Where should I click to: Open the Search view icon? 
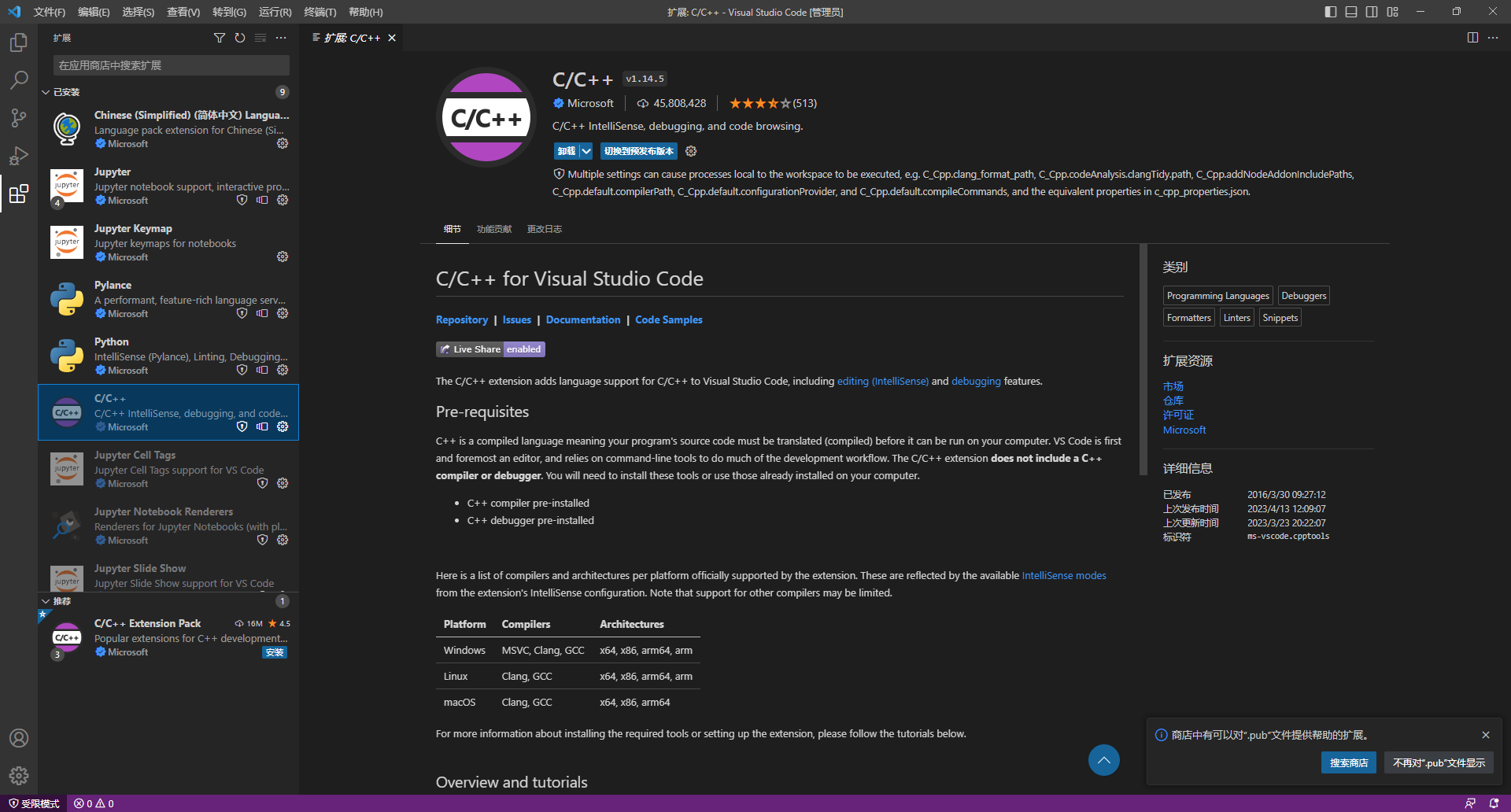[x=19, y=80]
